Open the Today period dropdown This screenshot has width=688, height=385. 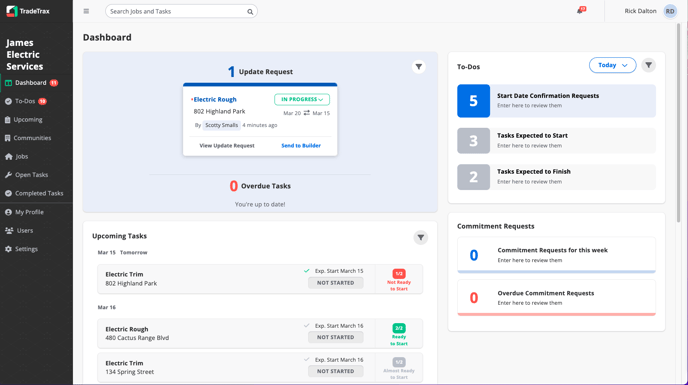point(613,65)
